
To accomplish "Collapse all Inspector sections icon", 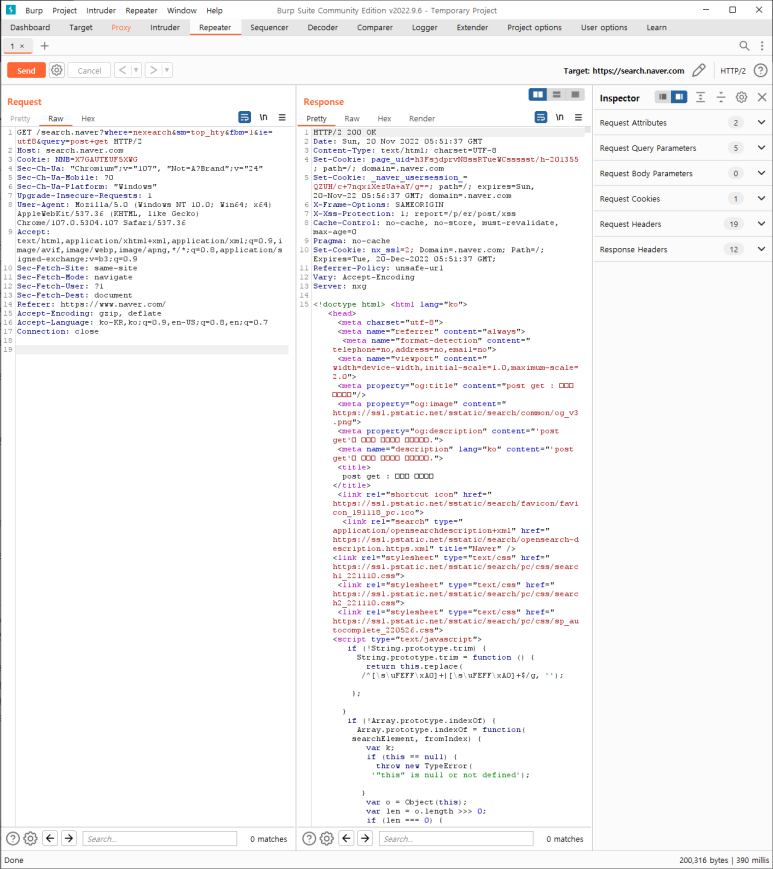I will (721, 98).
